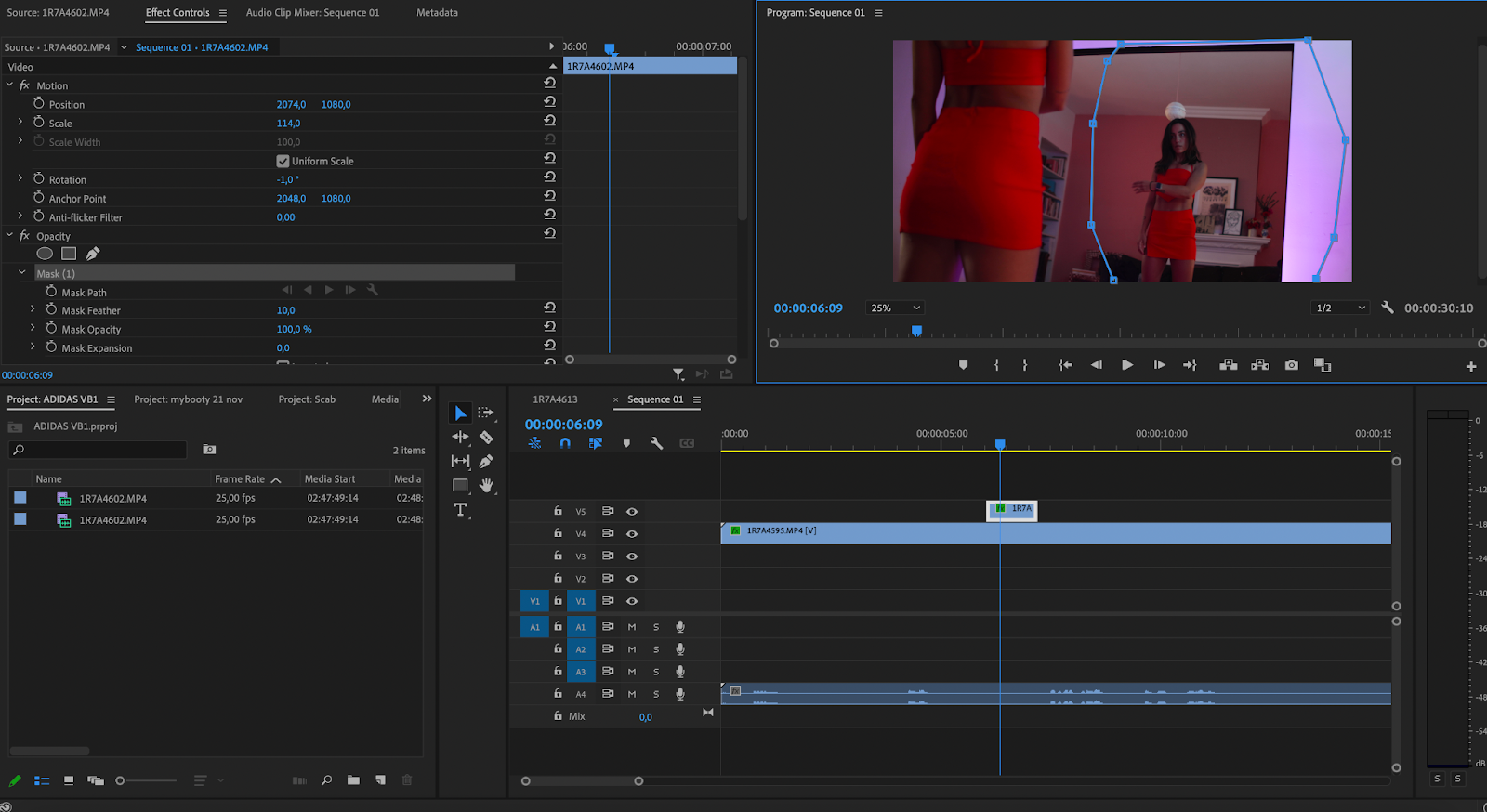This screenshot has height=812, width=1487.
Task: Open playback resolution 1/2 dropdown
Action: pos(1340,308)
